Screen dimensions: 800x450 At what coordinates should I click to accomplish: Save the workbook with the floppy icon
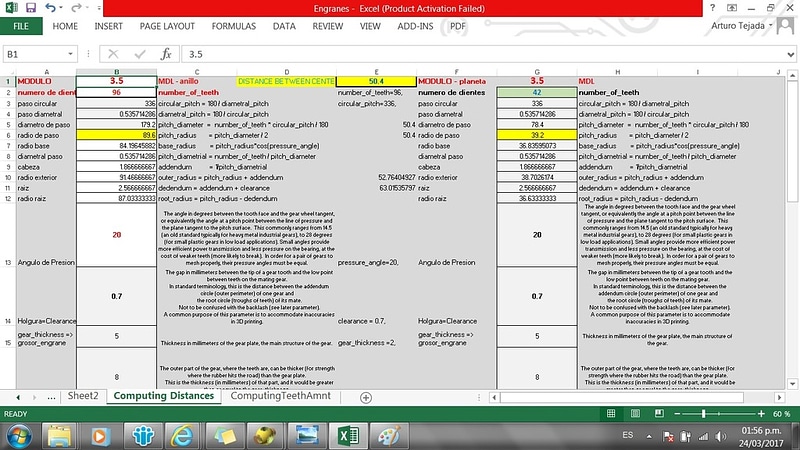pyautogui.click(x=31, y=8)
